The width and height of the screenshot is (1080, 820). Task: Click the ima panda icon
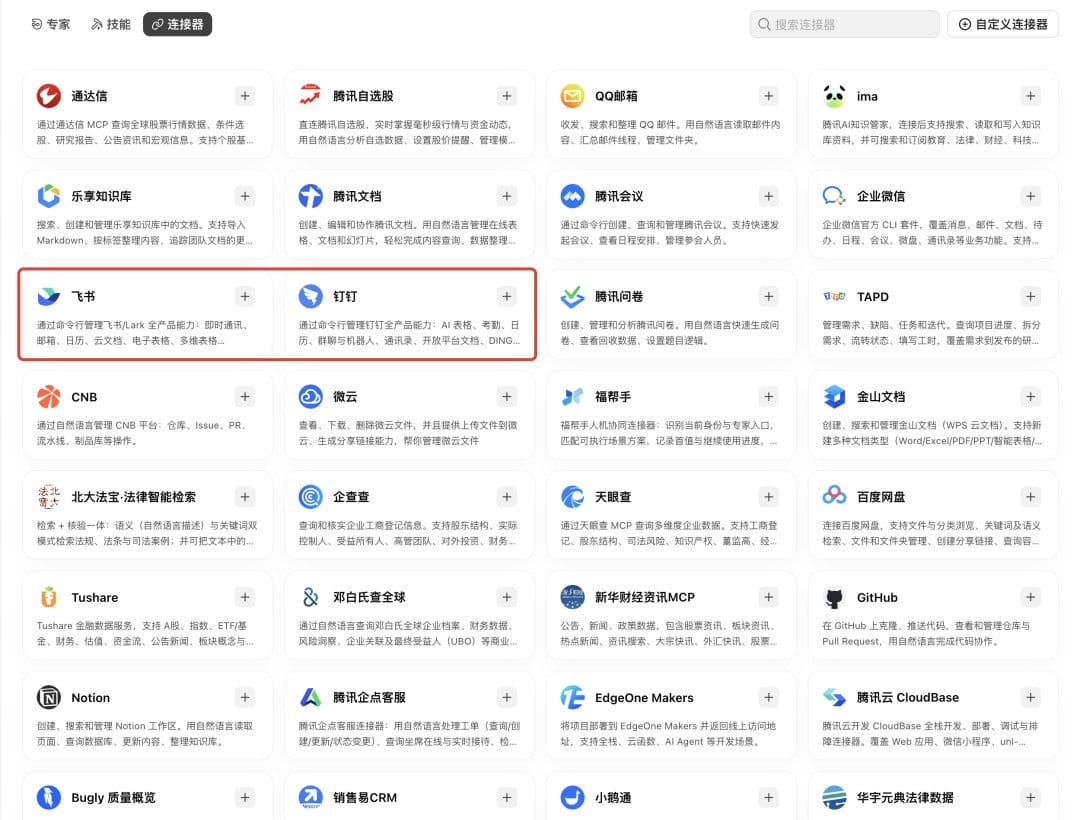(834, 96)
